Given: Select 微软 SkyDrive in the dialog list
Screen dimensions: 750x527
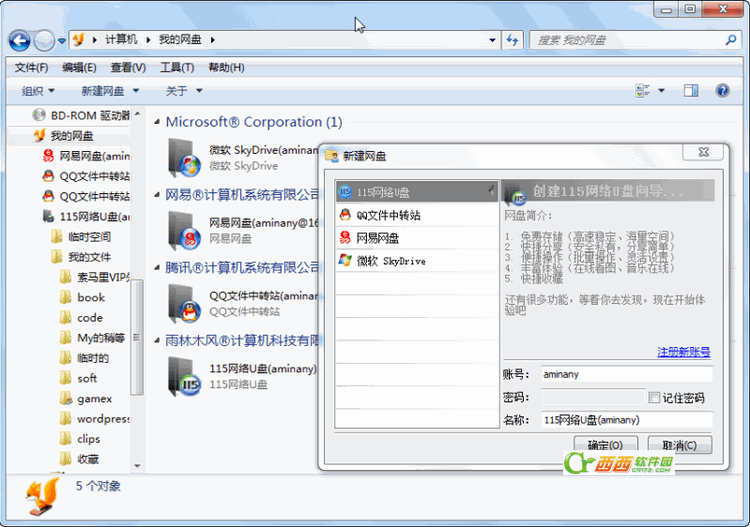Looking at the screenshot, I should click(417, 261).
